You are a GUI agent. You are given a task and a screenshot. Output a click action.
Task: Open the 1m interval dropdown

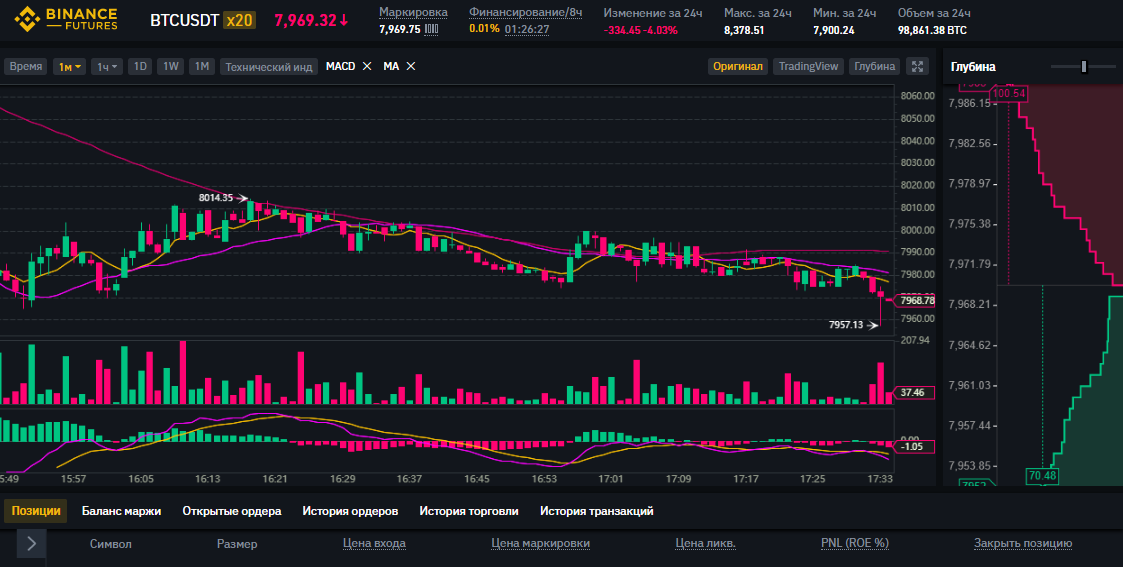(70, 67)
